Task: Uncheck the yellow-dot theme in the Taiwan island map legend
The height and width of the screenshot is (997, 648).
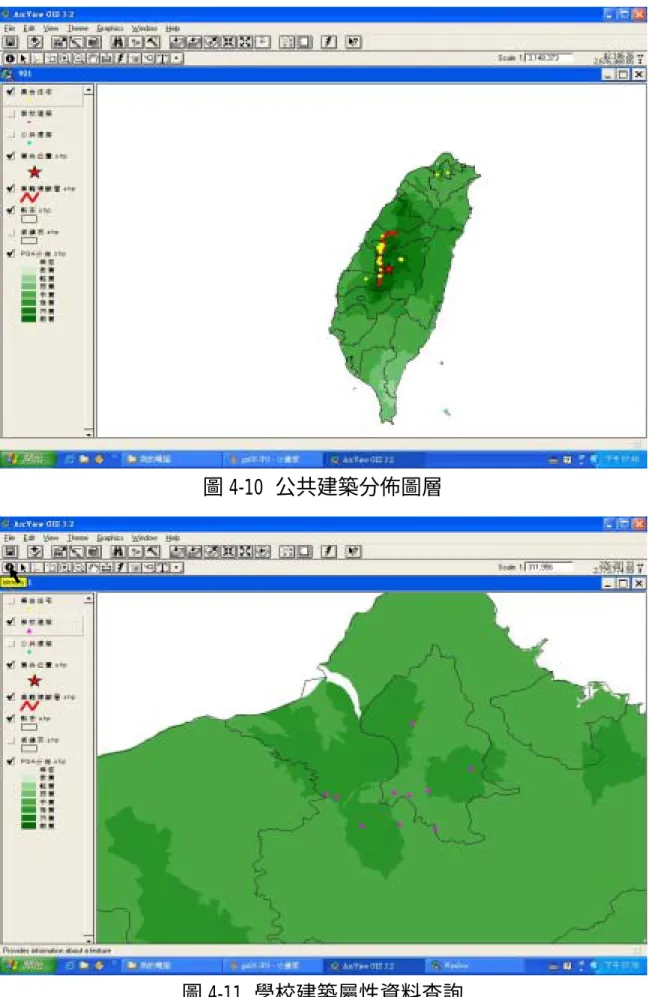Action: click(x=10, y=92)
